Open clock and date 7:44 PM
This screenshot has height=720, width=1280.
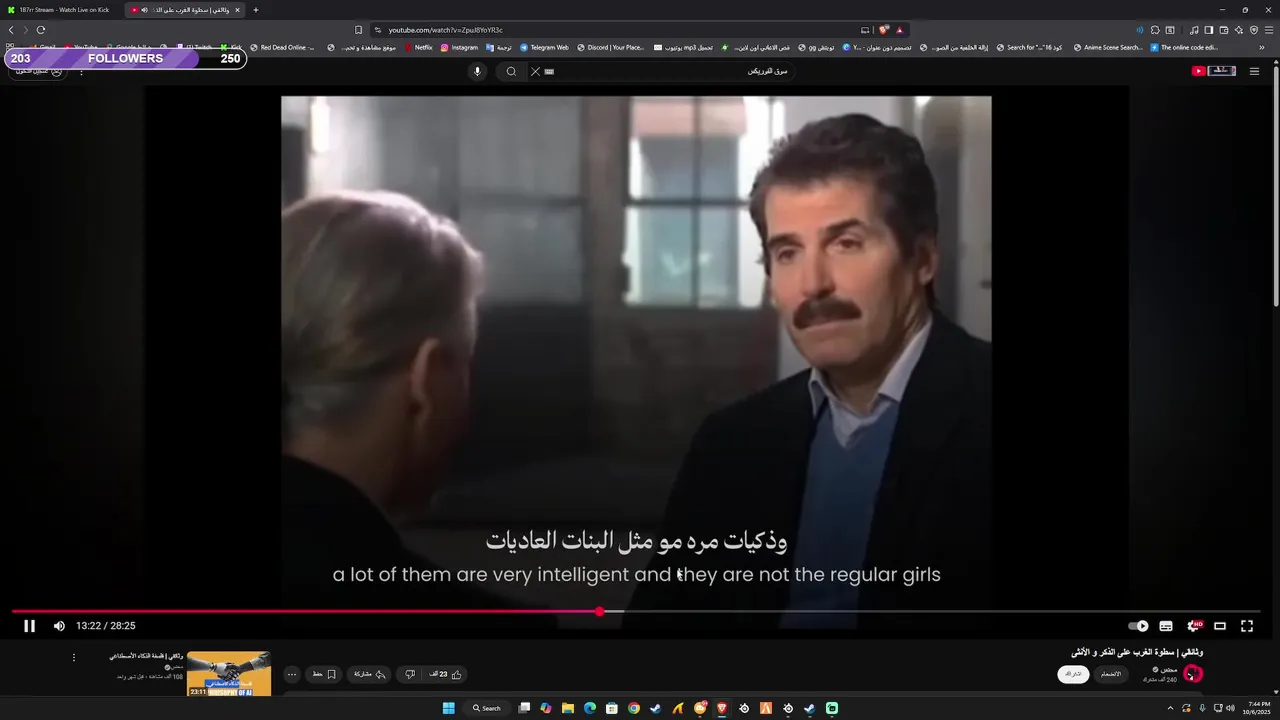point(1254,708)
